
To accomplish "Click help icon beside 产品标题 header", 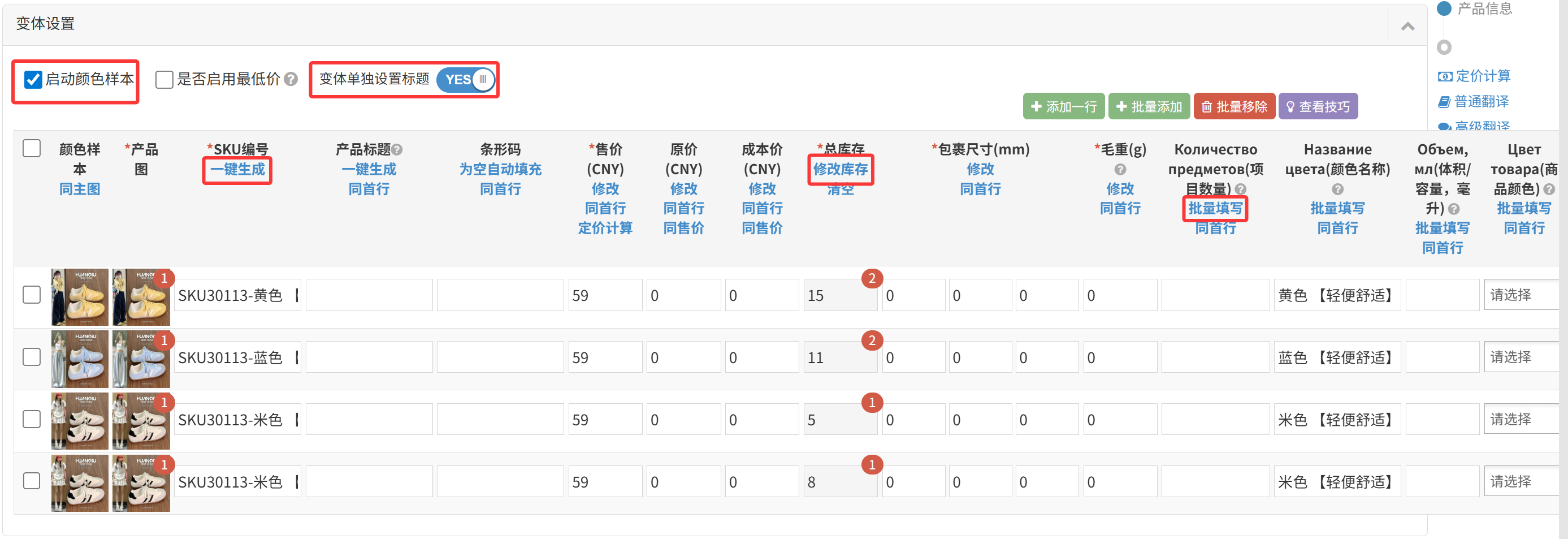I will pos(397,150).
